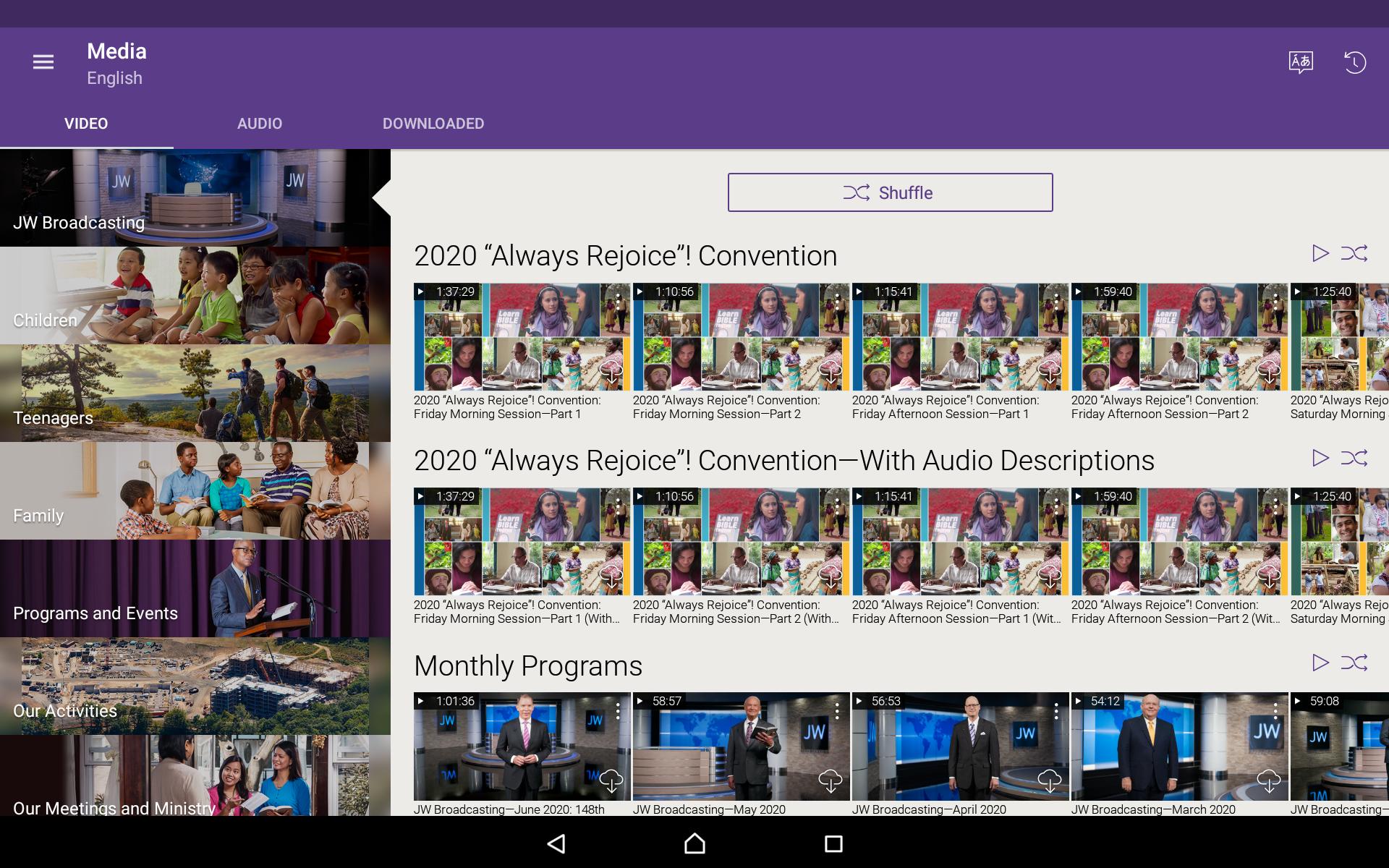Select the Children category
The image size is (1389, 868).
[195, 295]
